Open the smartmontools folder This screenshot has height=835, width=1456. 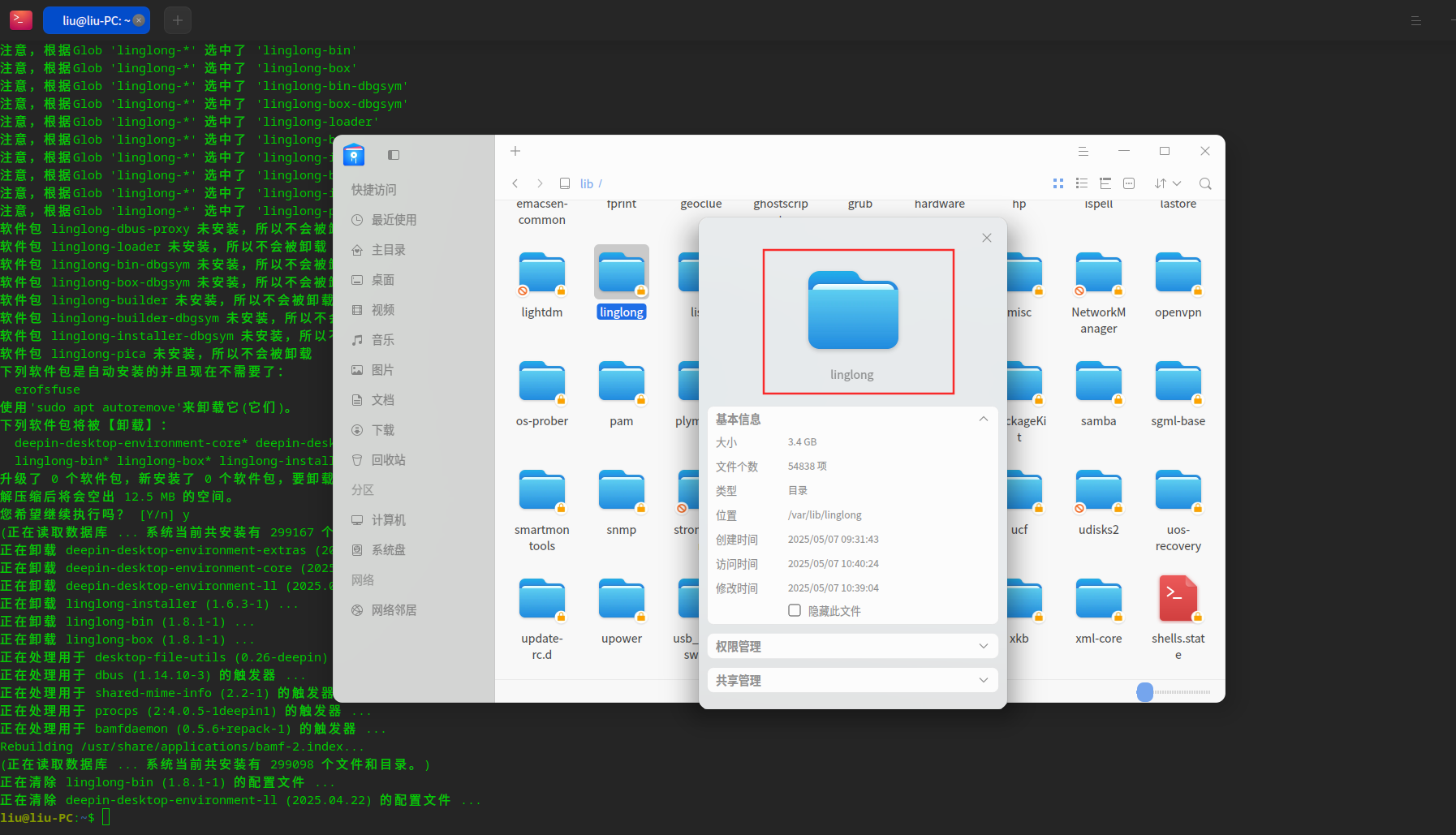(x=541, y=492)
